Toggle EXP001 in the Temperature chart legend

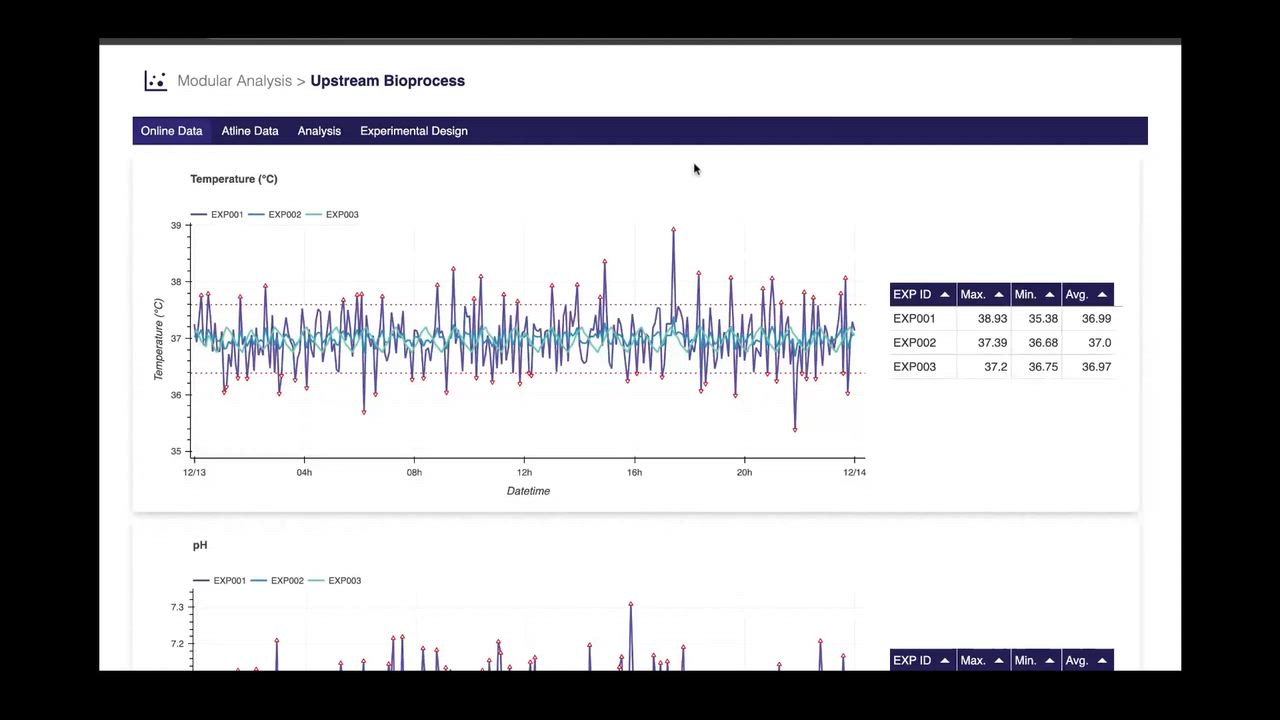227,214
